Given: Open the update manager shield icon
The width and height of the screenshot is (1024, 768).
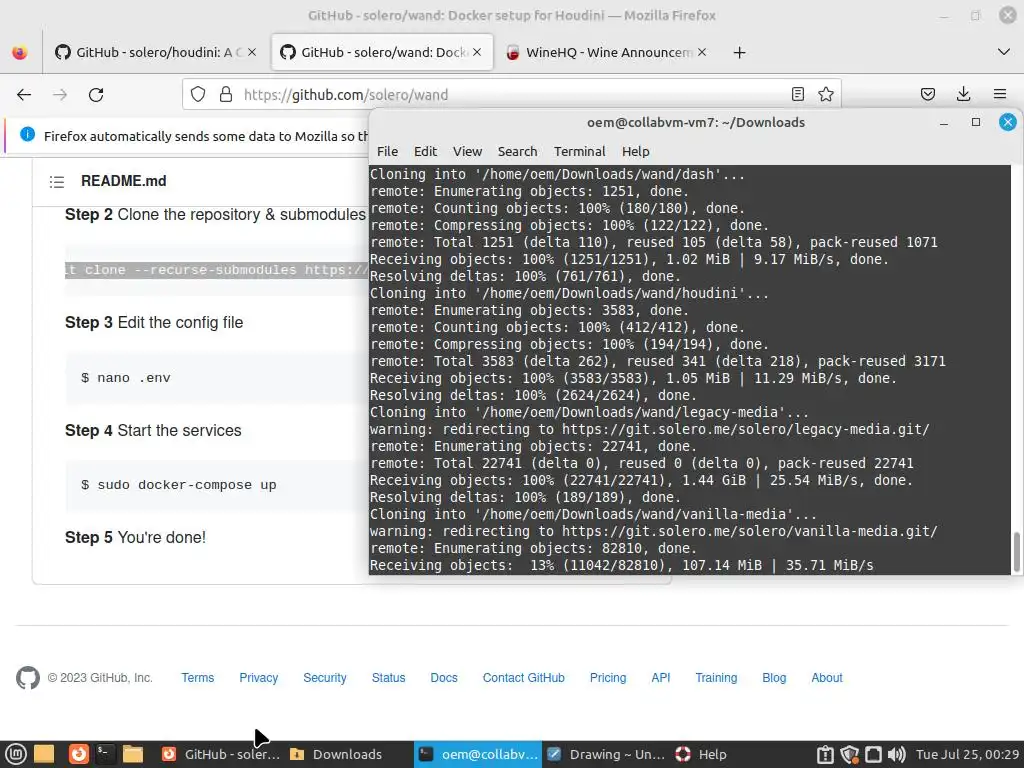Looking at the screenshot, I should (x=849, y=755).
